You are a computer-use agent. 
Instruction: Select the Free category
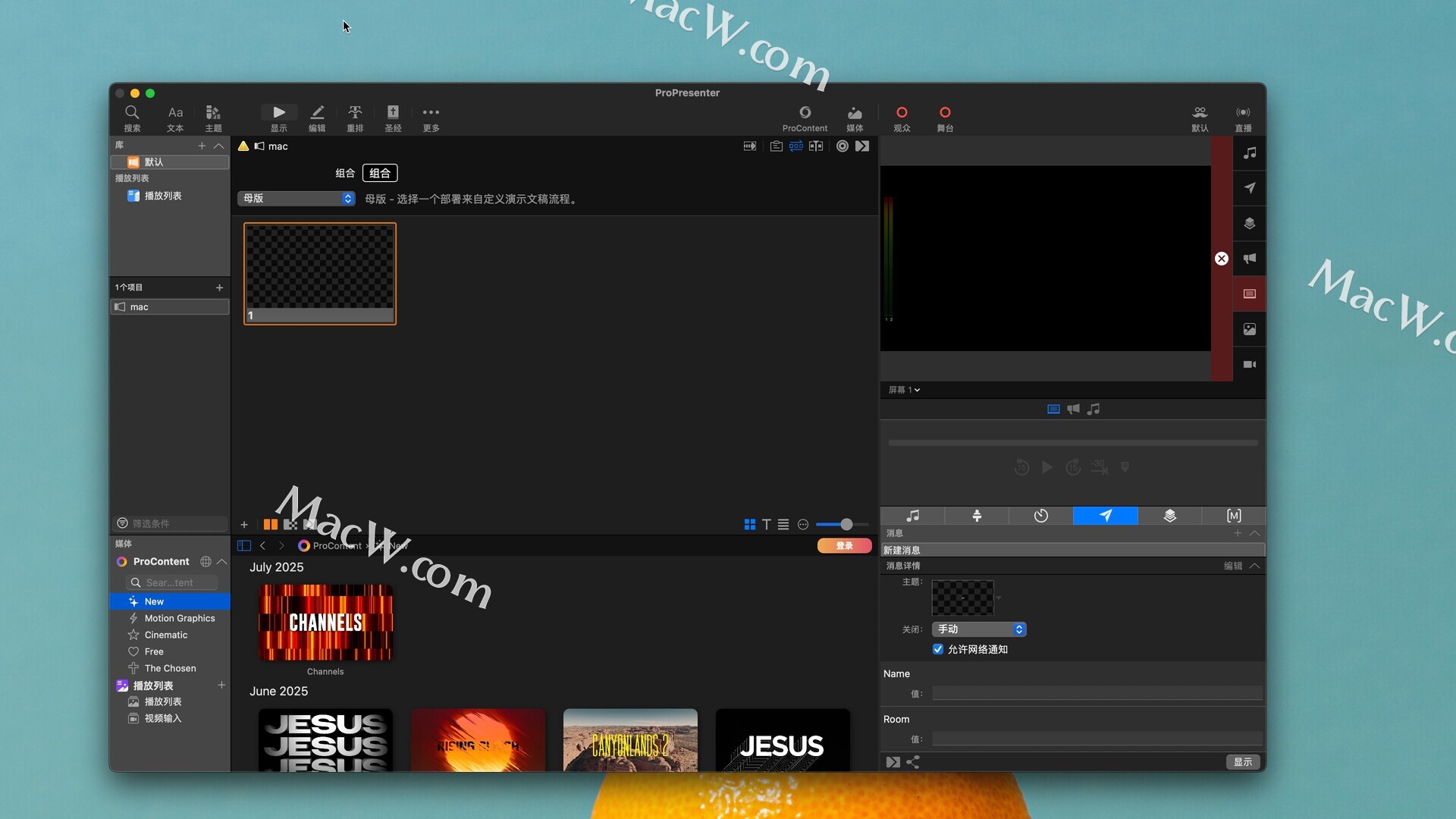[x=170, y=651]
